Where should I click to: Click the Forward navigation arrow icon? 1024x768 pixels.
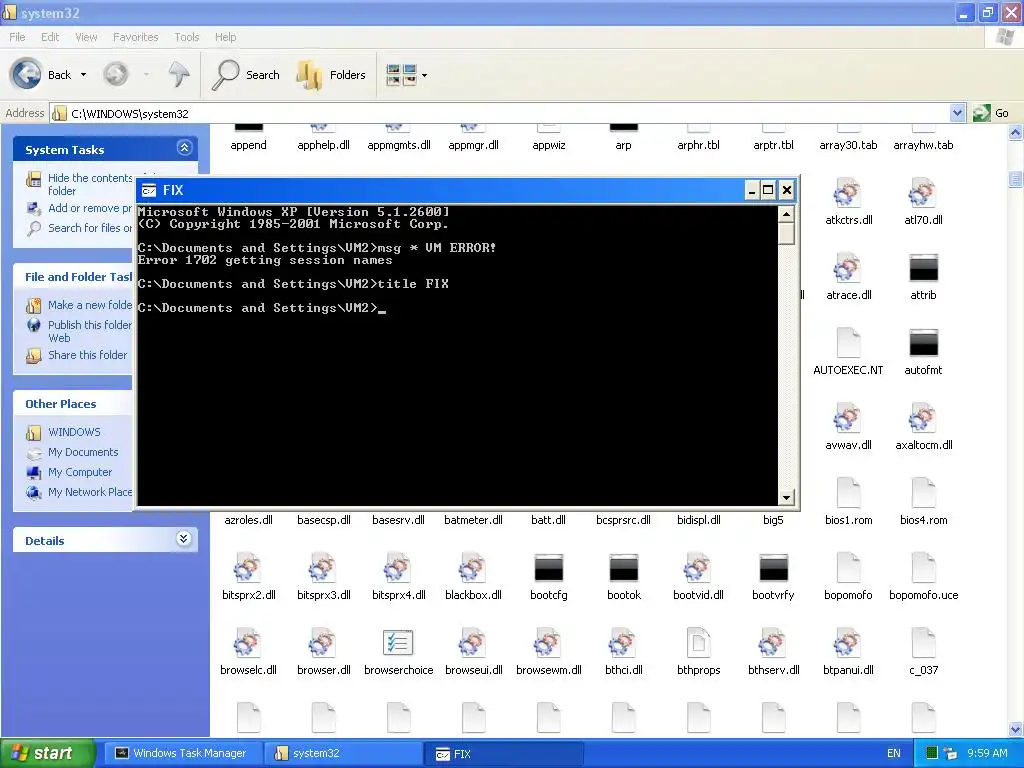116,74
